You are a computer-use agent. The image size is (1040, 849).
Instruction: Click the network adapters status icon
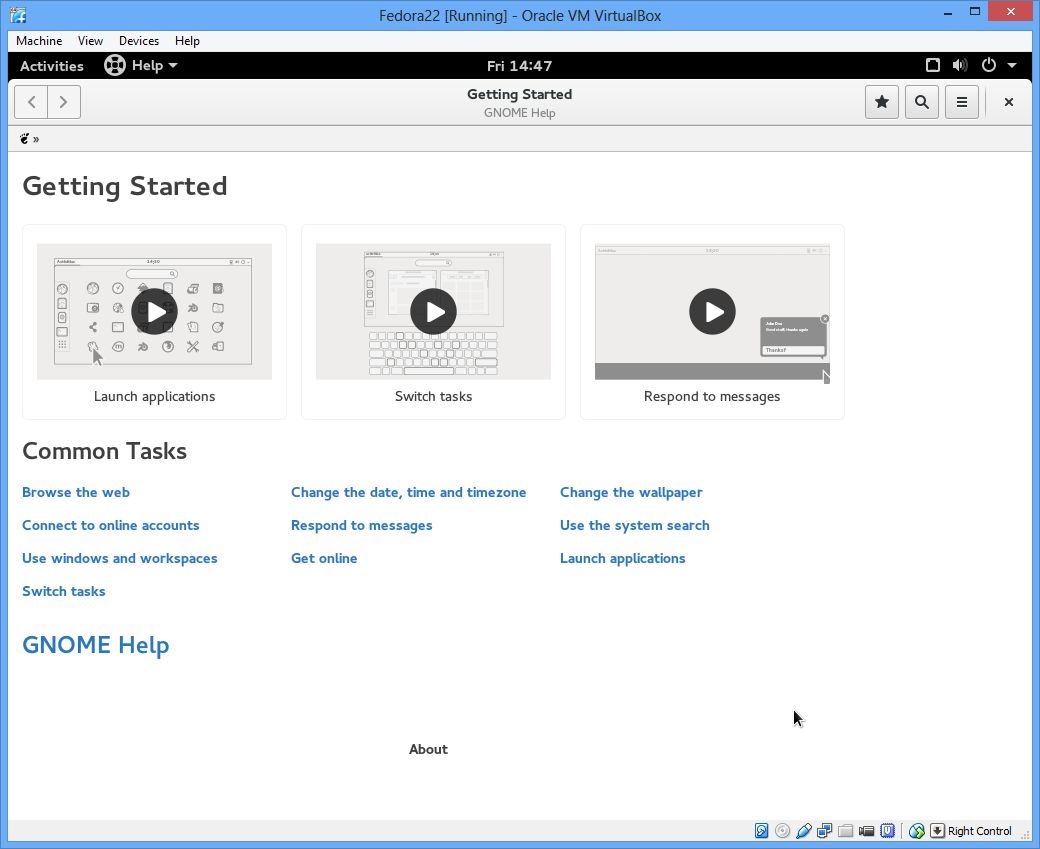[824, 830]
